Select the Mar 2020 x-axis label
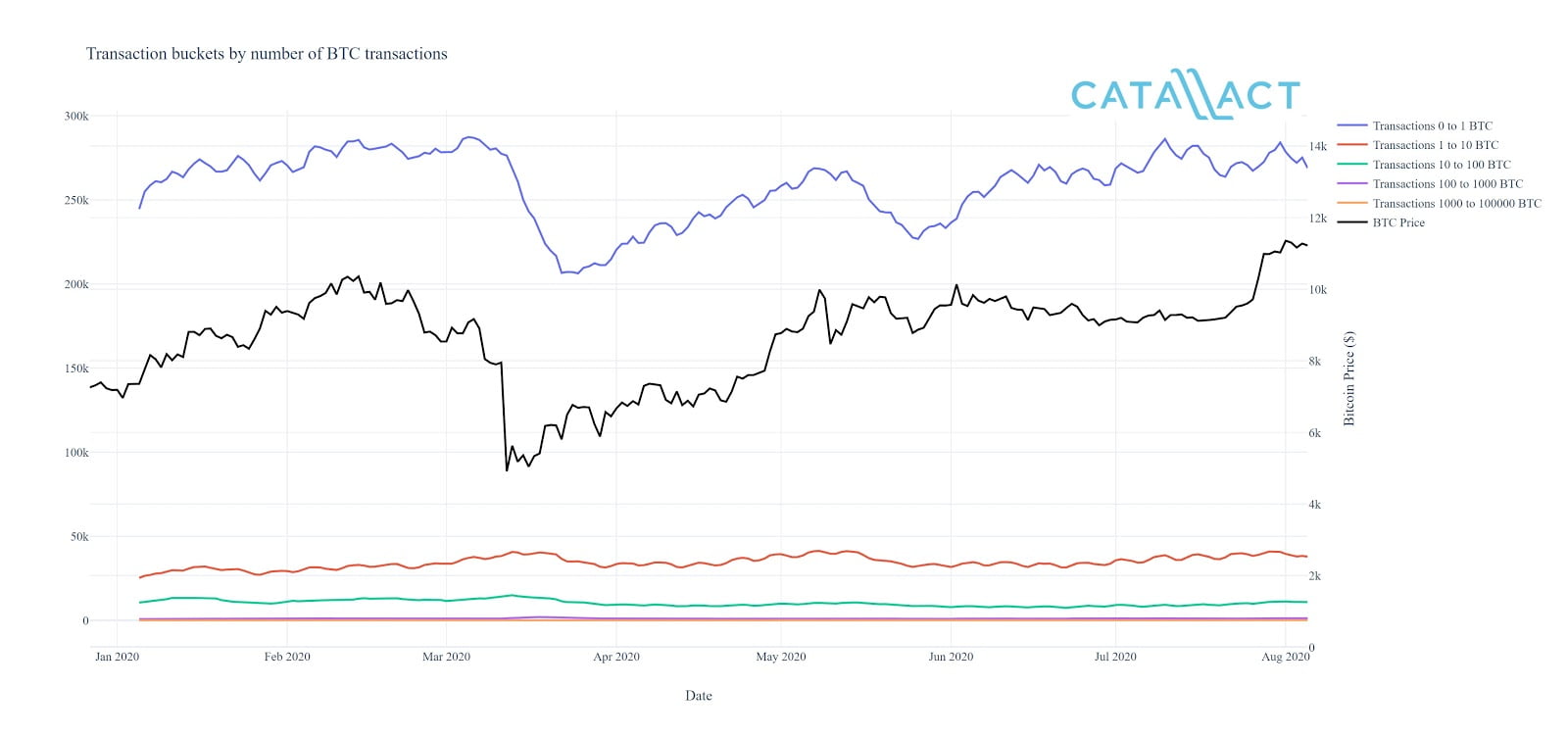The width and height of the screenshot is (1568, 737). (x=446, y=657)
